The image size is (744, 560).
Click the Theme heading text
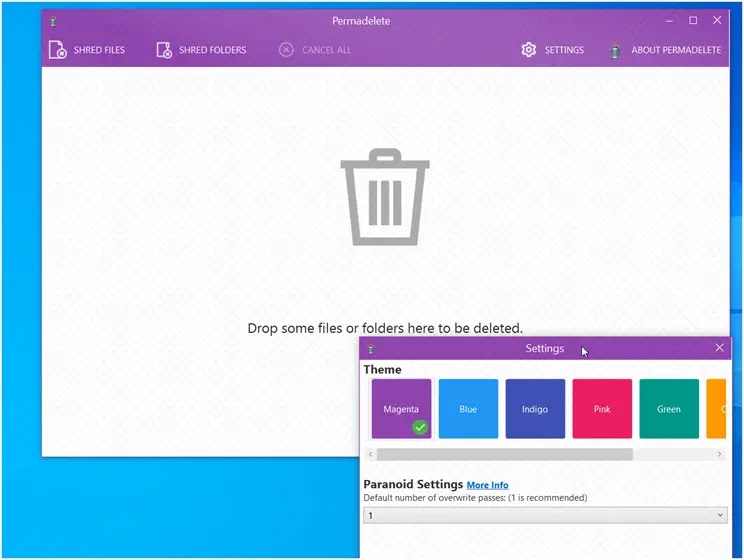(x=382, y=370)
